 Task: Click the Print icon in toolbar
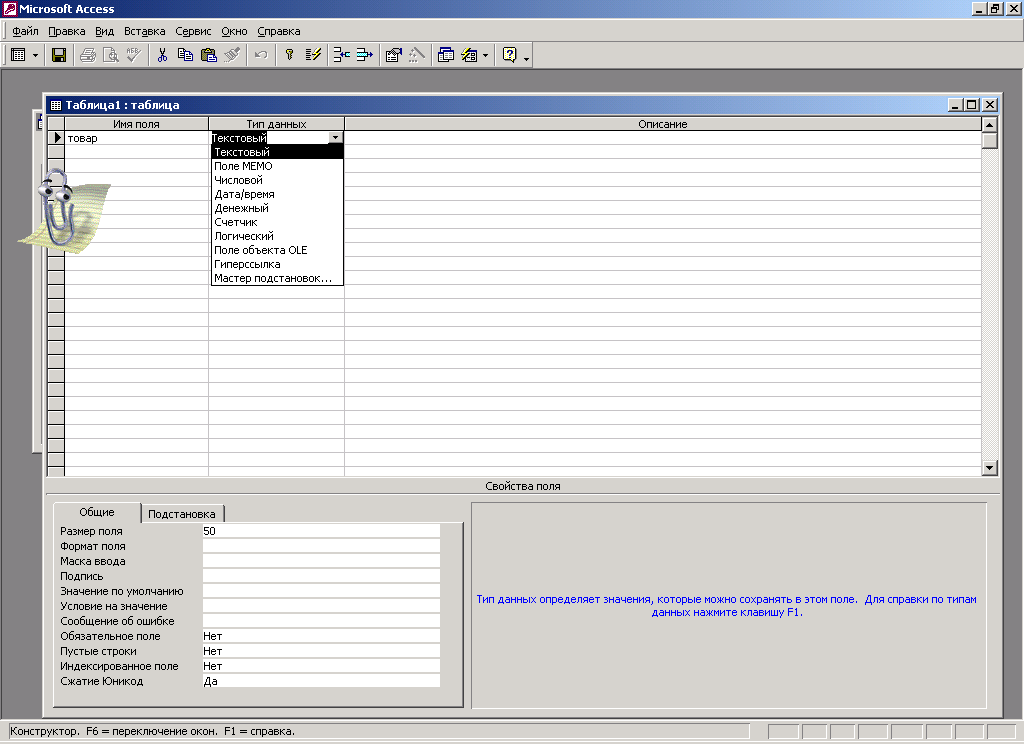pyautogui.click(x=88, y=56)
